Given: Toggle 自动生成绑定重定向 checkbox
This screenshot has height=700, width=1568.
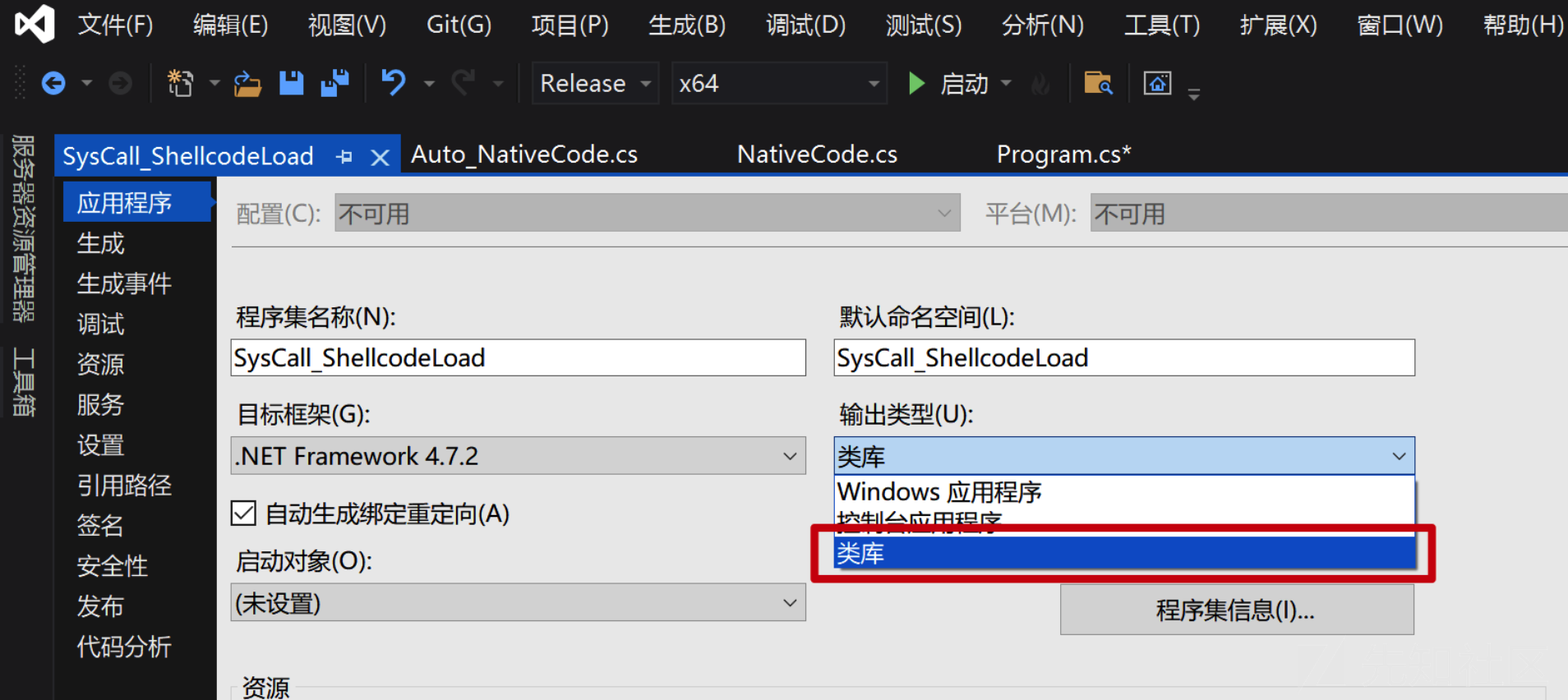Looking at the screenshot, I should (243, 513).
